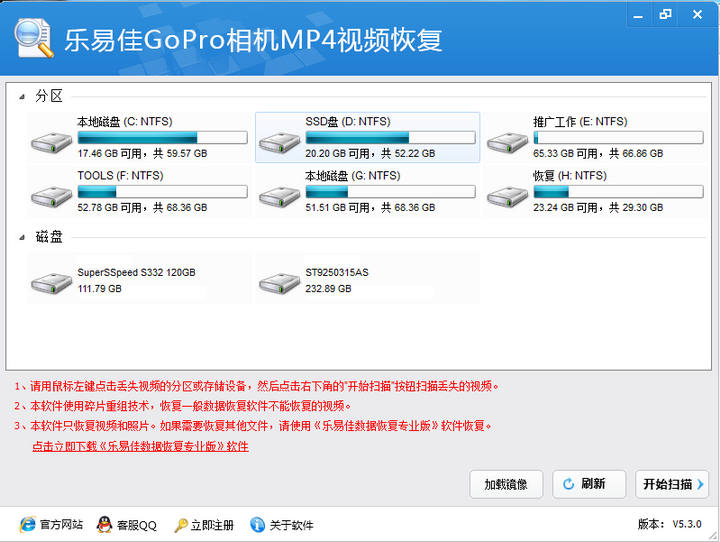This screenshot has height=542, width=720.
Task: Click the size text 111.79 GB
Action: pos(100,289)
